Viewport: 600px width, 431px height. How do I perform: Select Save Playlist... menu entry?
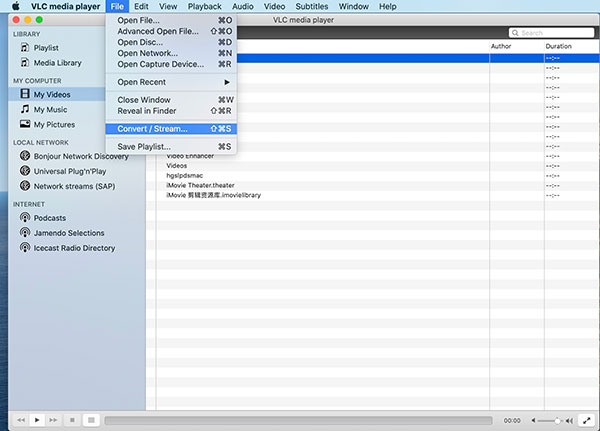[171, 147]
